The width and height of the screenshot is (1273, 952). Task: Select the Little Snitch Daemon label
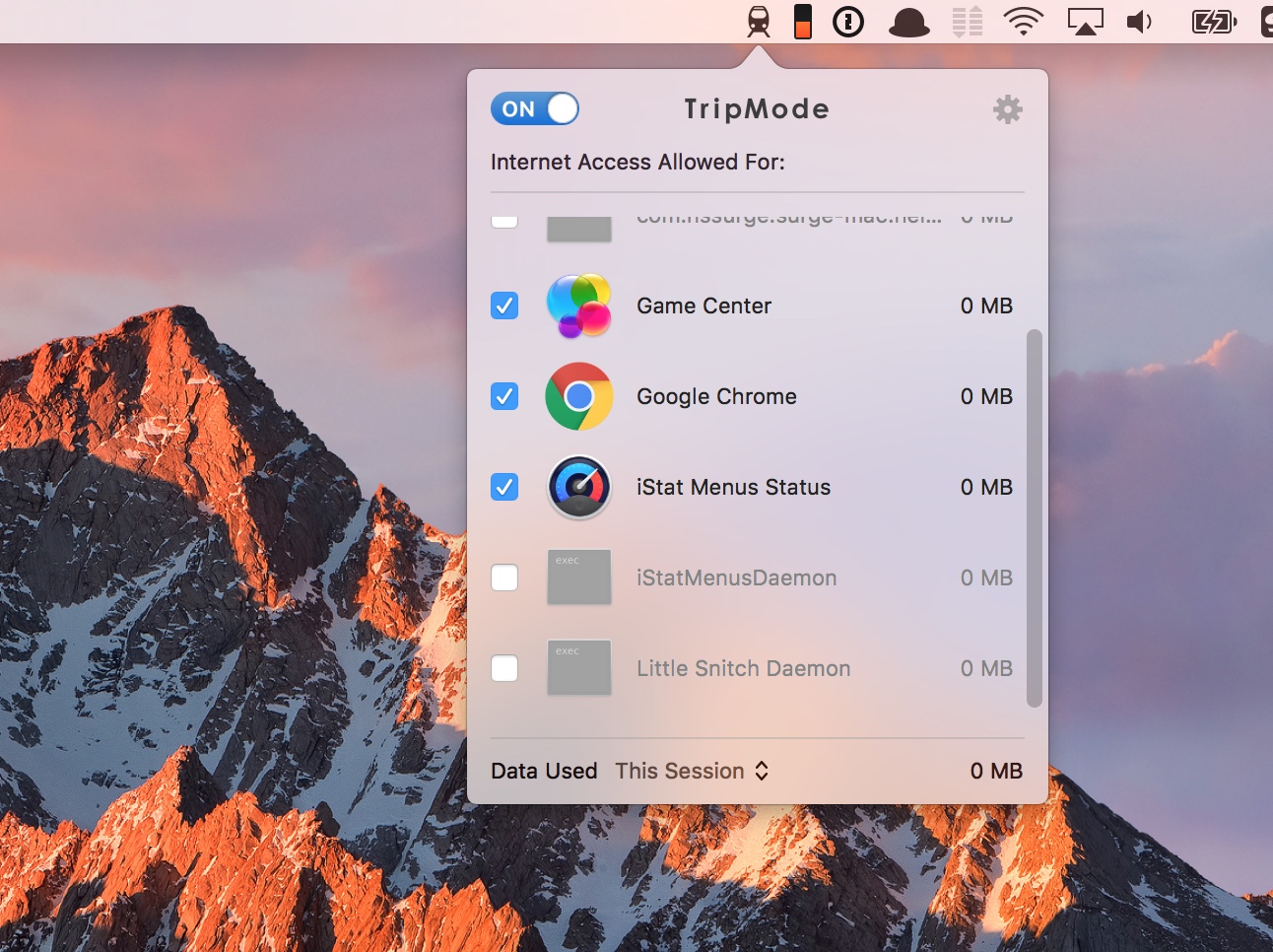(743, 668)
